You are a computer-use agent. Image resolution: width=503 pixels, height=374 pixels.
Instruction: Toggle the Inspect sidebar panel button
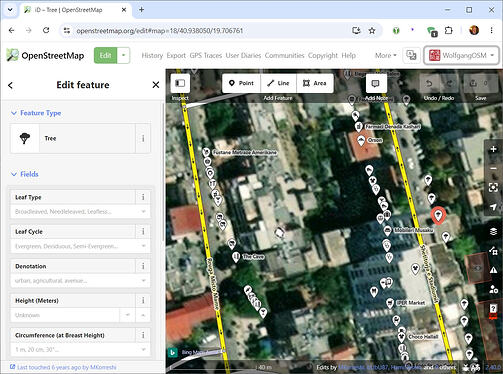tap(180, 83)
